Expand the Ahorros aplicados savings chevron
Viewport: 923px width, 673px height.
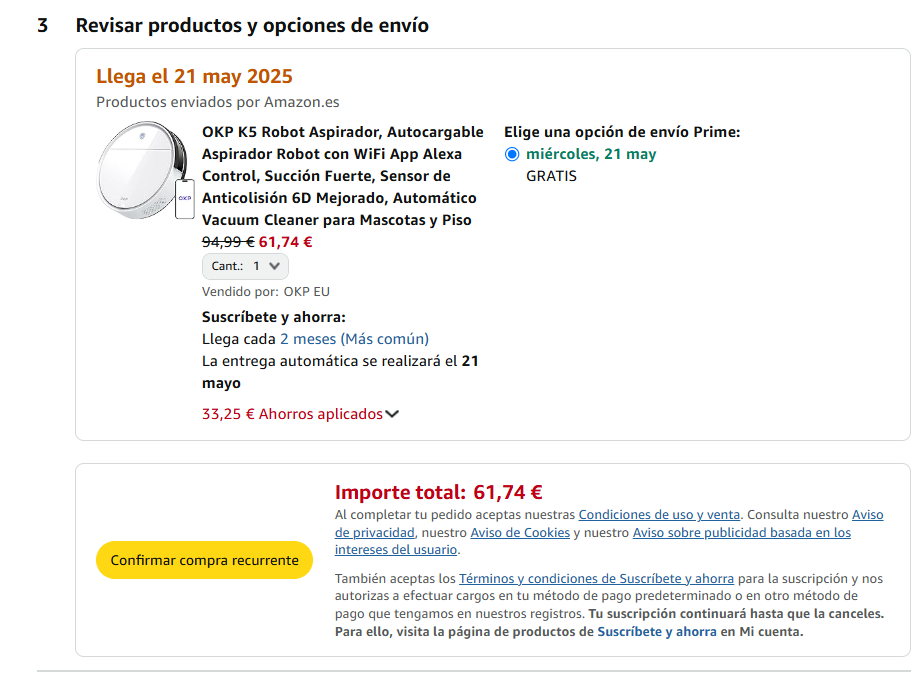coord(392,414)
